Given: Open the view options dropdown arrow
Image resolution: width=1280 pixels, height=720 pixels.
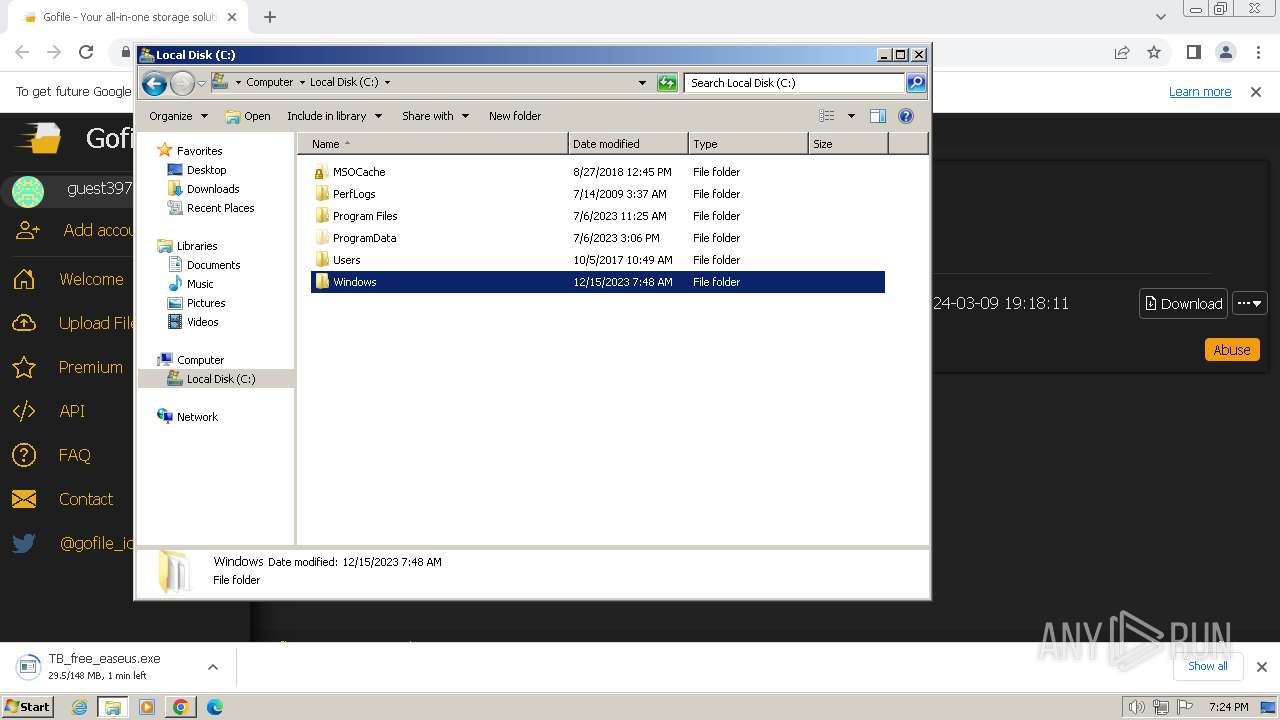Looking at the screenshot, I should (x=851, y=116).
